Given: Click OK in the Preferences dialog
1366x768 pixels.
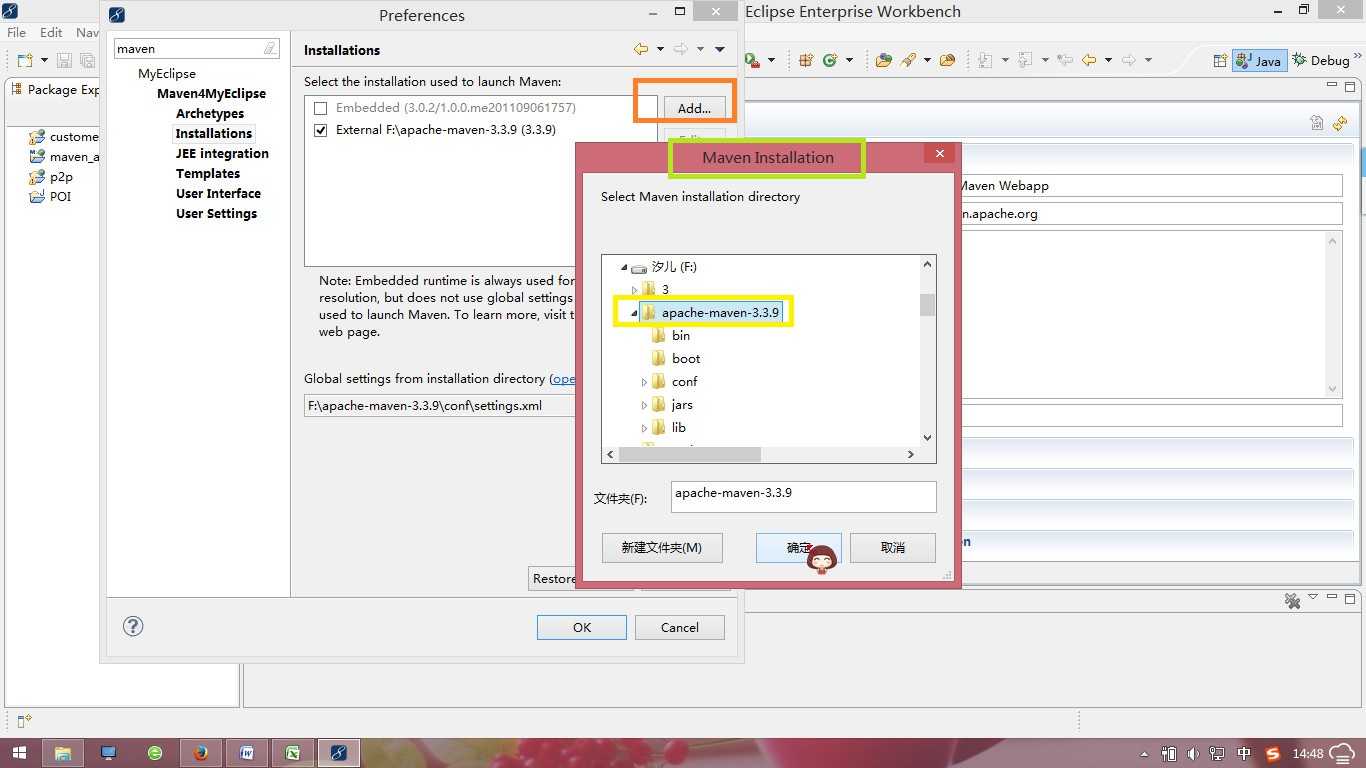Looking at the screenshot, I should coord(582,627).
